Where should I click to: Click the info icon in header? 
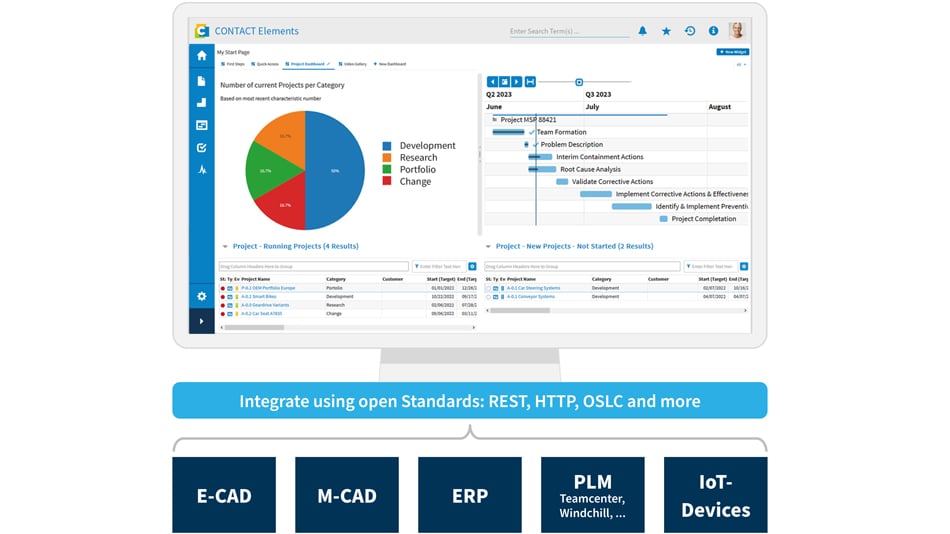click(x=713, y=31)
